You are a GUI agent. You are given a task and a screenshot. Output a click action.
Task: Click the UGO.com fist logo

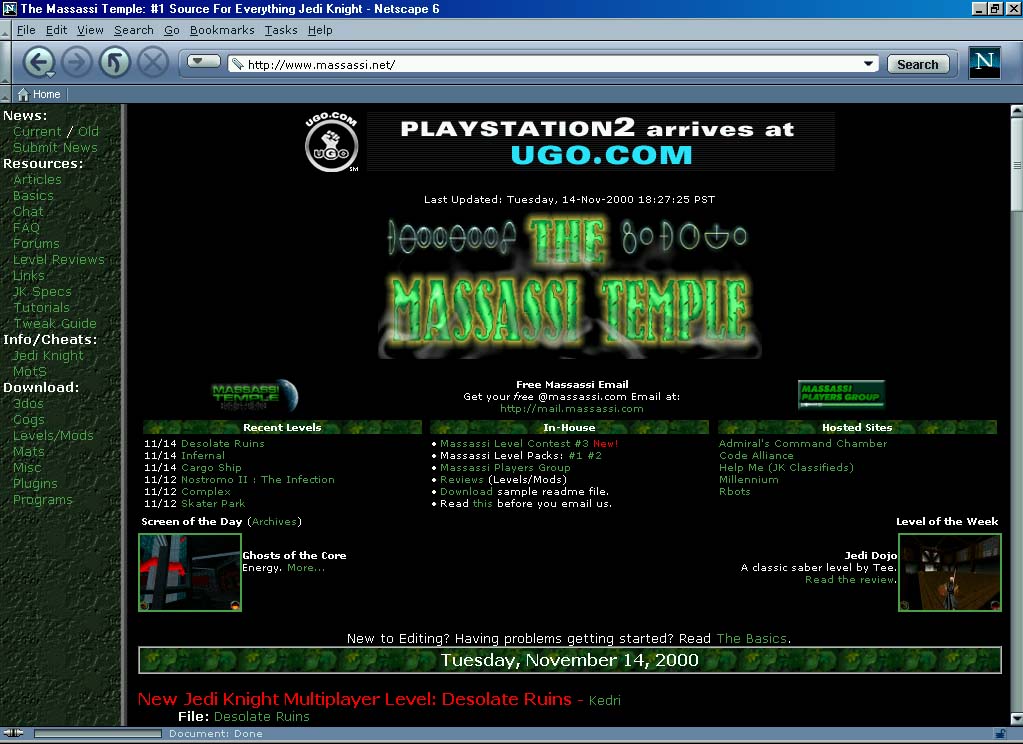331,142
